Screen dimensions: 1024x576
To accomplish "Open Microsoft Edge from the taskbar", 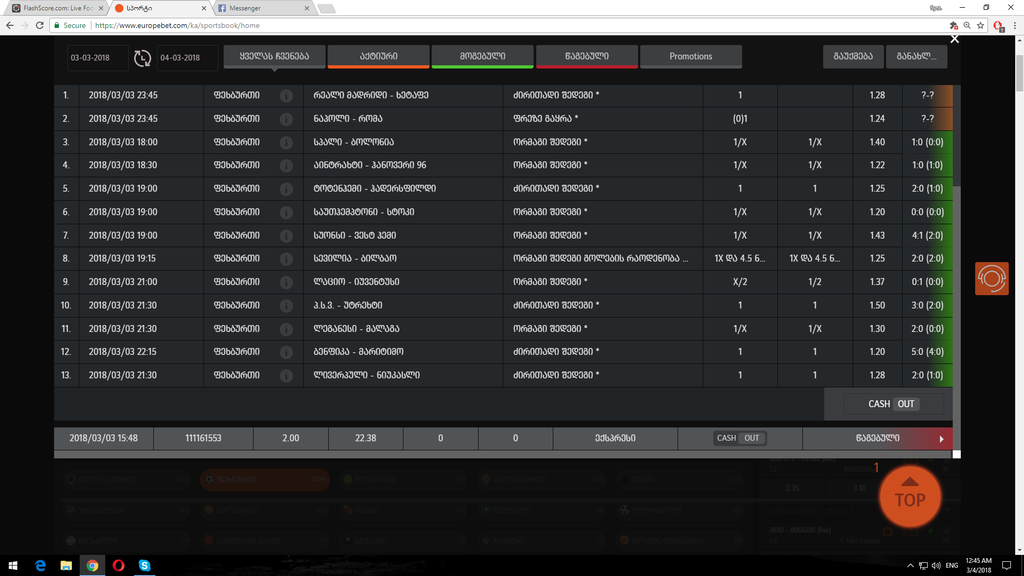I will (x=40, y=566).
